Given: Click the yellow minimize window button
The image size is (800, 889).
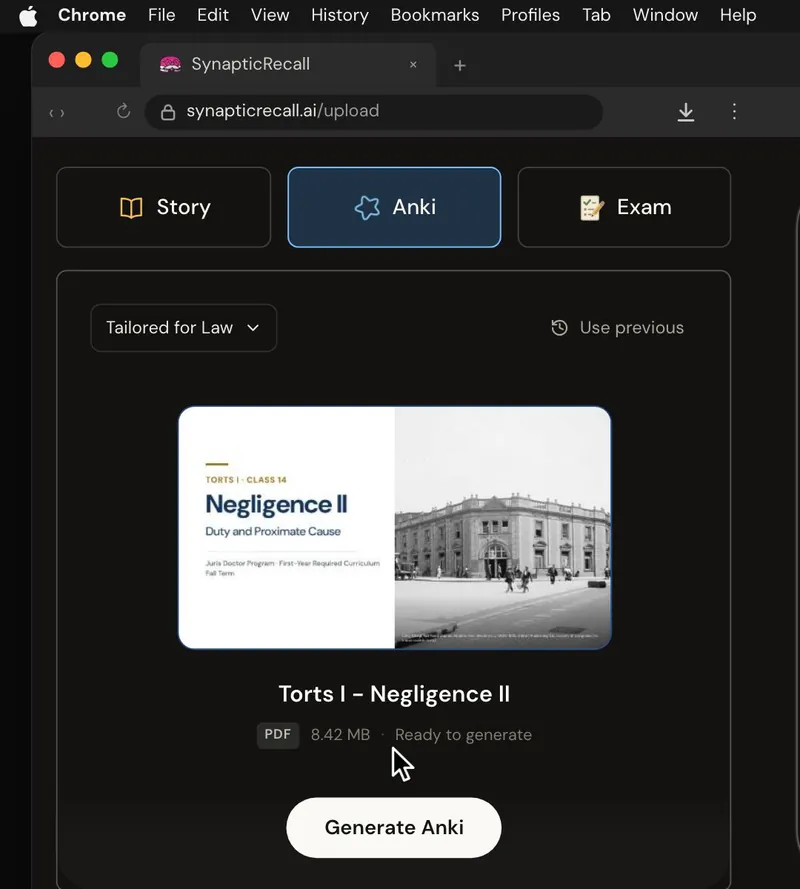Looking at the screenshot, I should (x=83, y=60).
